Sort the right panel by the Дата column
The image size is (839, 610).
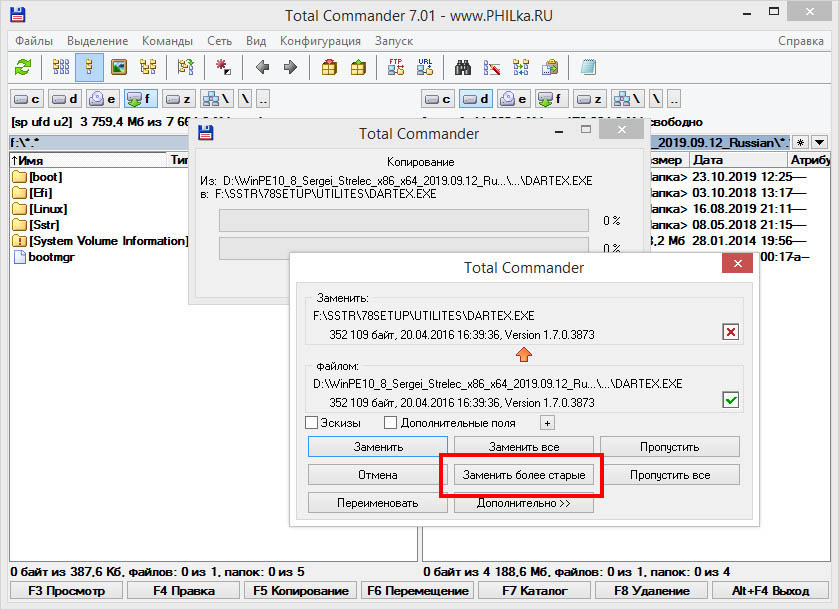[737, 160]
